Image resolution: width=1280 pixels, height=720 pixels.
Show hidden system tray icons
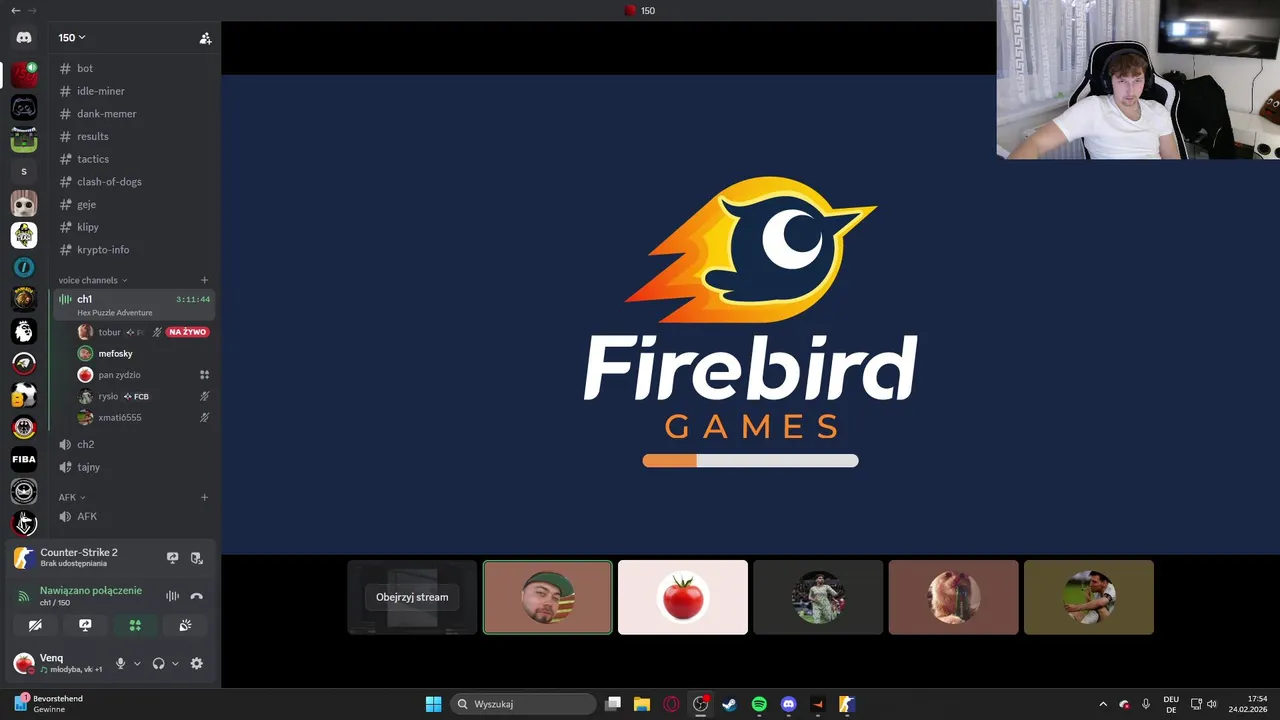click(x=1103, y=704)
